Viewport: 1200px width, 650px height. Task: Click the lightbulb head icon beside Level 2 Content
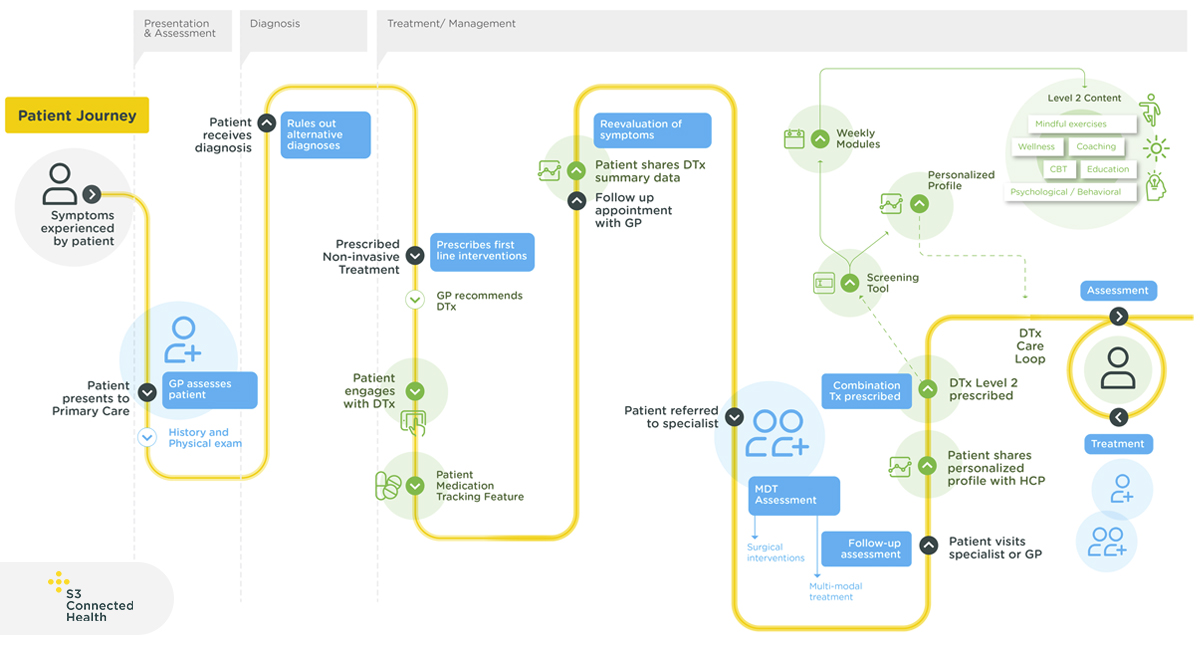click(1156, 186)
